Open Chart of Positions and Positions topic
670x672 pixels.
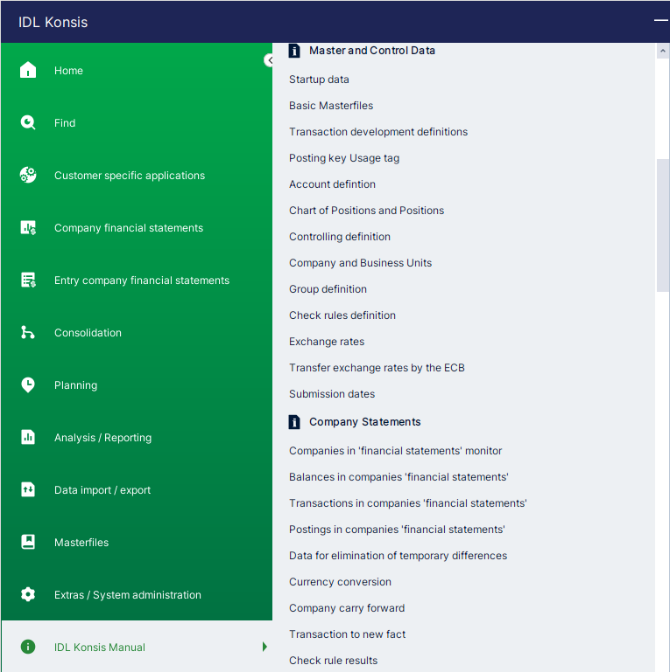point(367,210)
